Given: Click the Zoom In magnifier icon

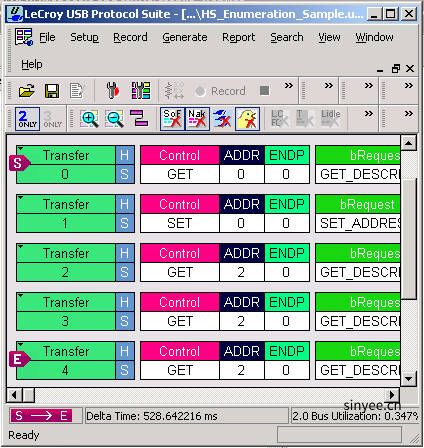Looking at the screenshot, I should click(89, 119).
